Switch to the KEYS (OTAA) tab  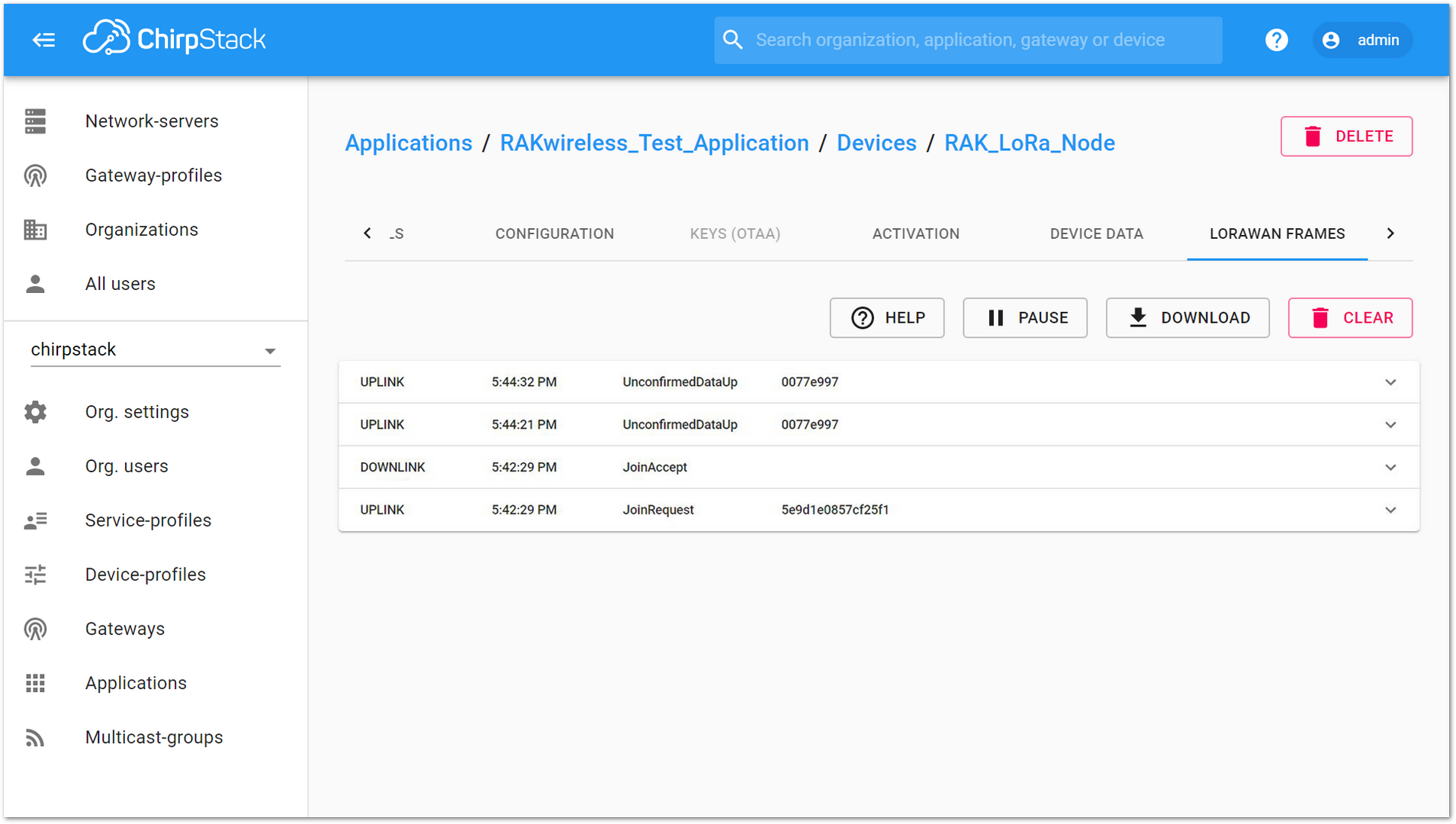pyautogui.click(x=735, y=234)
